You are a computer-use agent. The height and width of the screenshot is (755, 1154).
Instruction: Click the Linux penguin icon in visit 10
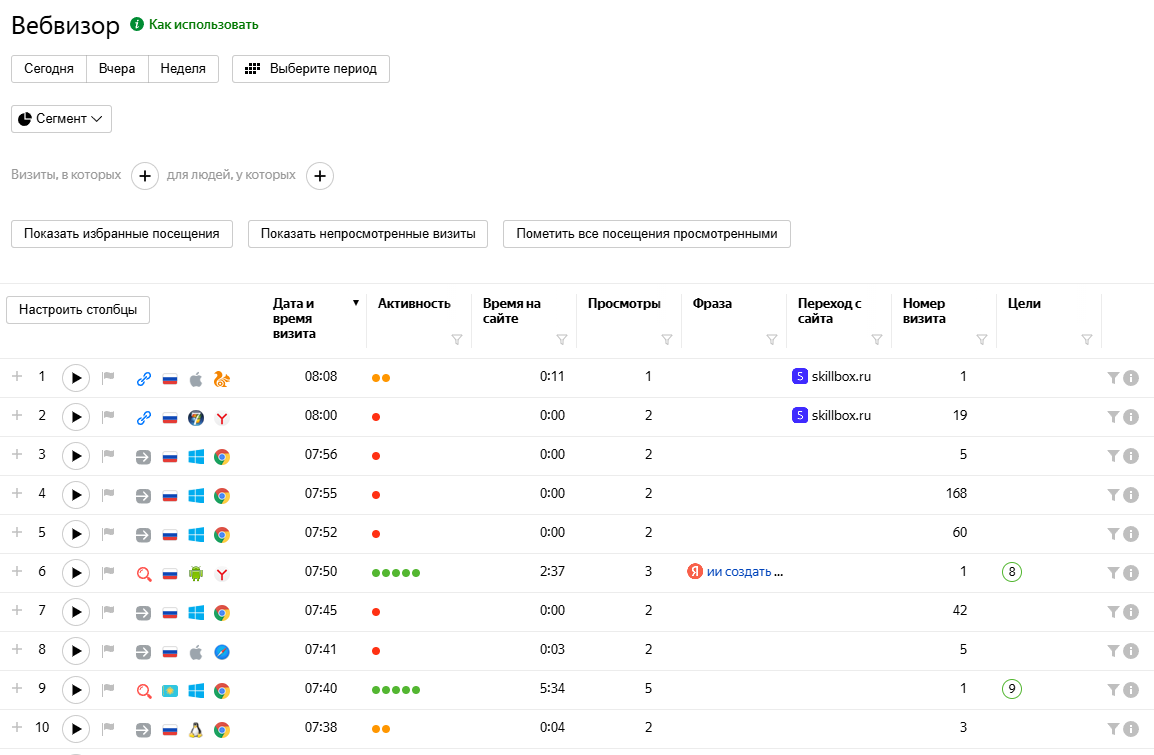(196, 730)
